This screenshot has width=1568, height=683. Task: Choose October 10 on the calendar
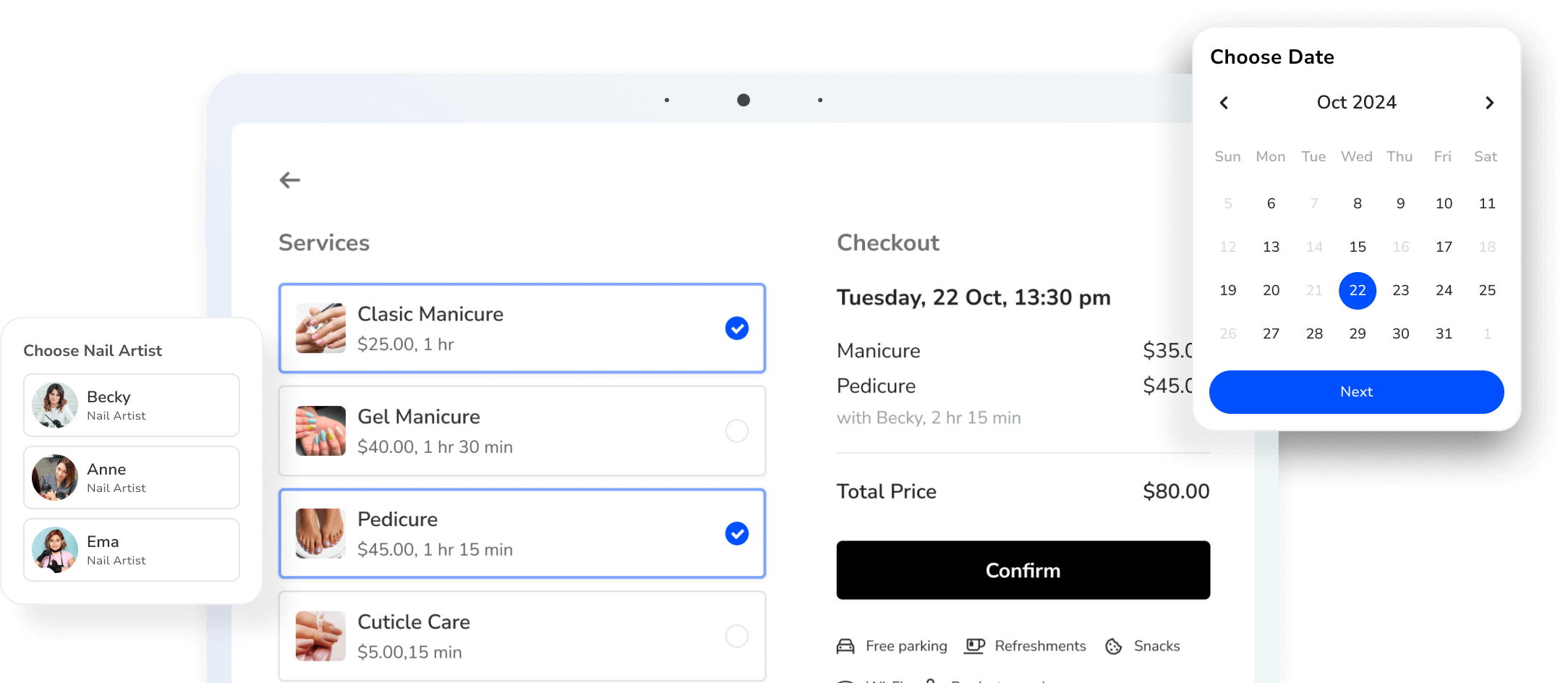point(1444,203)
